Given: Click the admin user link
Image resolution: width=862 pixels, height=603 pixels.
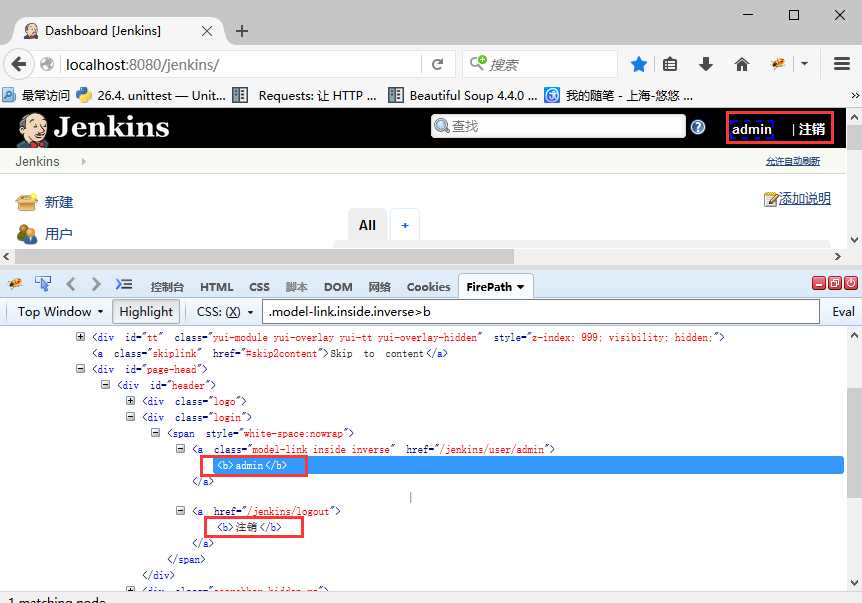Looking at the screenshot, I should click(752, 130).
